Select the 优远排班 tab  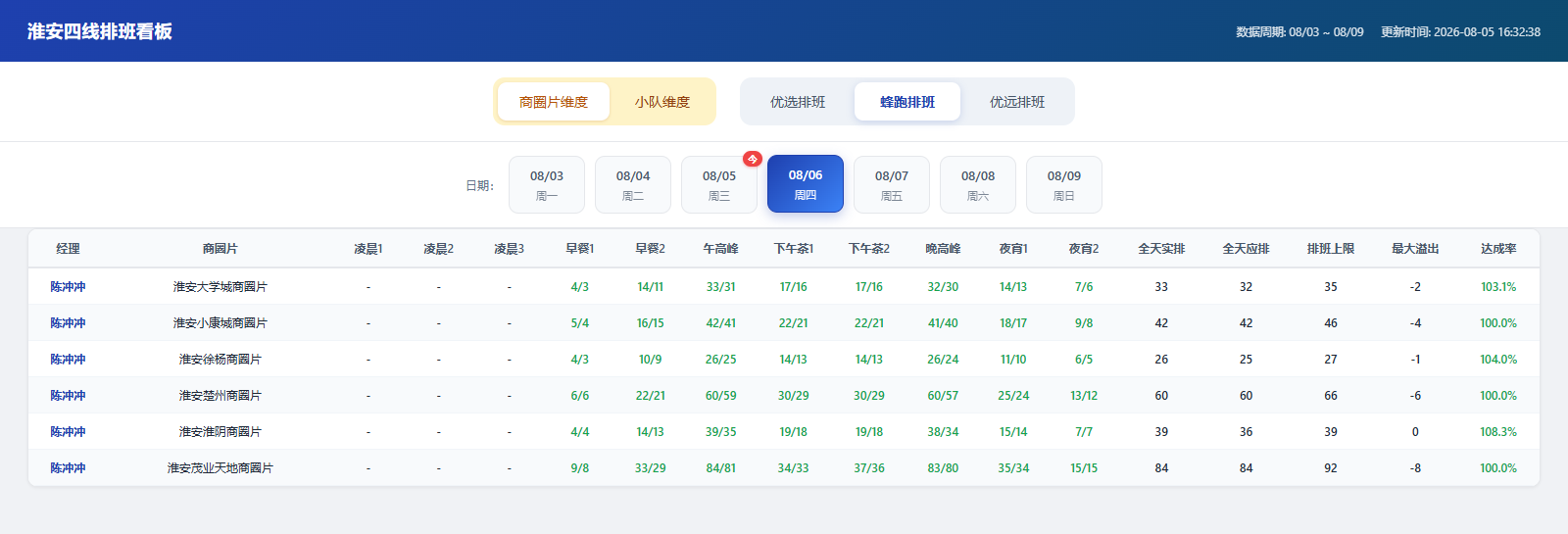click(1017, 102)
